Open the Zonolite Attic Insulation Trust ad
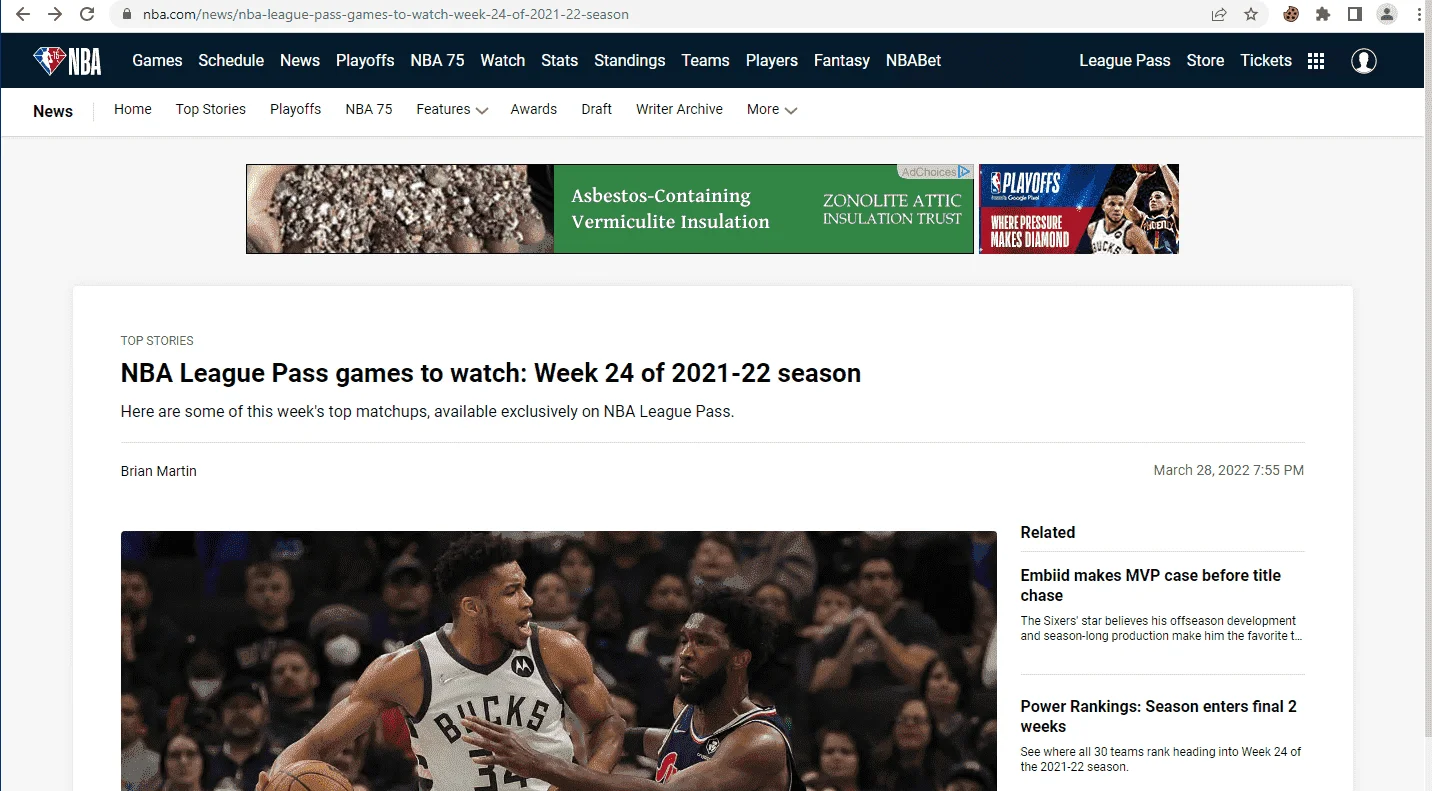The width and height of the screenshot is (1432, 791). pos(610,209)
